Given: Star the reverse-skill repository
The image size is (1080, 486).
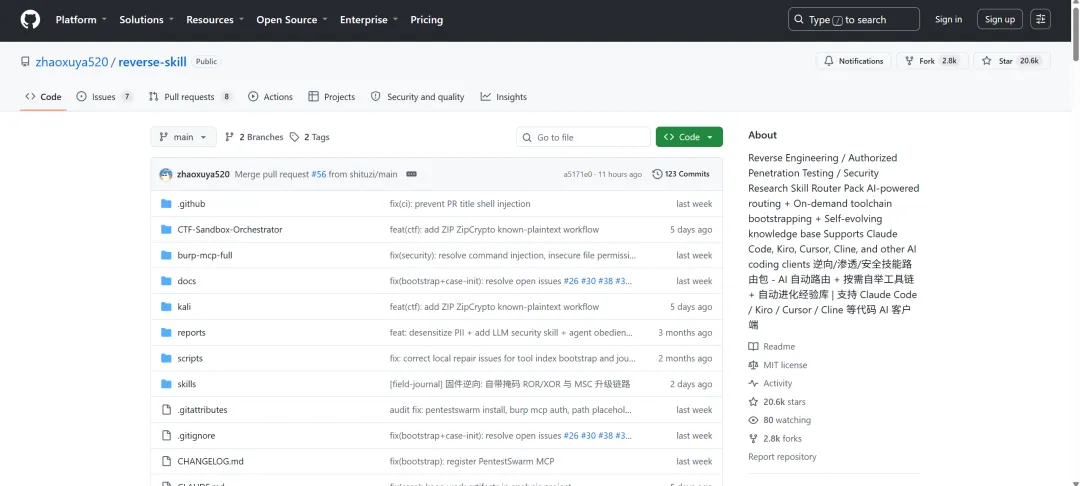Looking at the screenshot, I should pos(1012,61).
